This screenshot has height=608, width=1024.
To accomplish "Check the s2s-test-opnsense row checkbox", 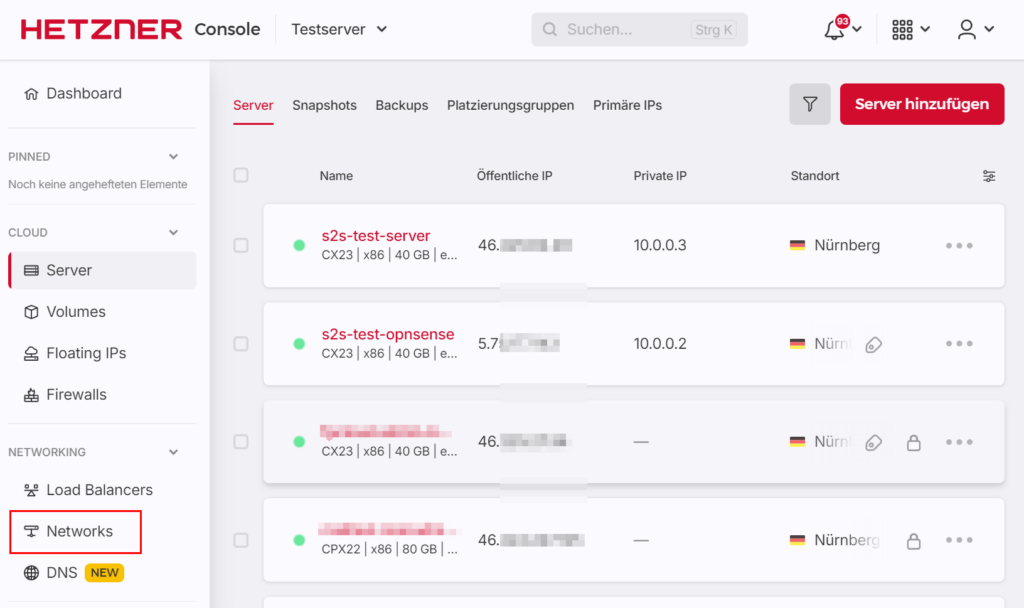I will pyautogui.click(x=241, y=344).
